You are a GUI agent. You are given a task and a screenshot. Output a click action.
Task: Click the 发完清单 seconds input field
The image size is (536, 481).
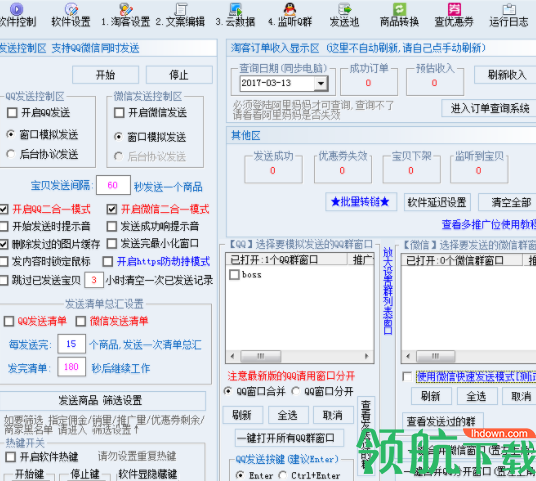71,367
